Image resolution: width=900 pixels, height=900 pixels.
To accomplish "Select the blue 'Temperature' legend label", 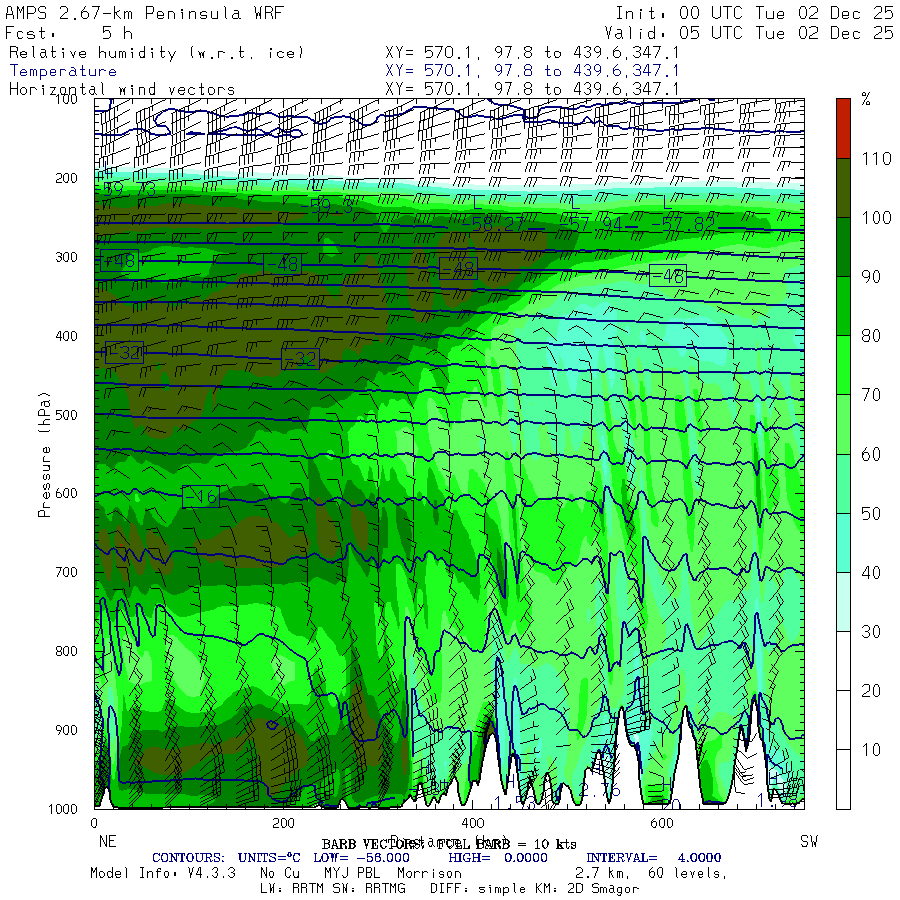I will point(63,71).
